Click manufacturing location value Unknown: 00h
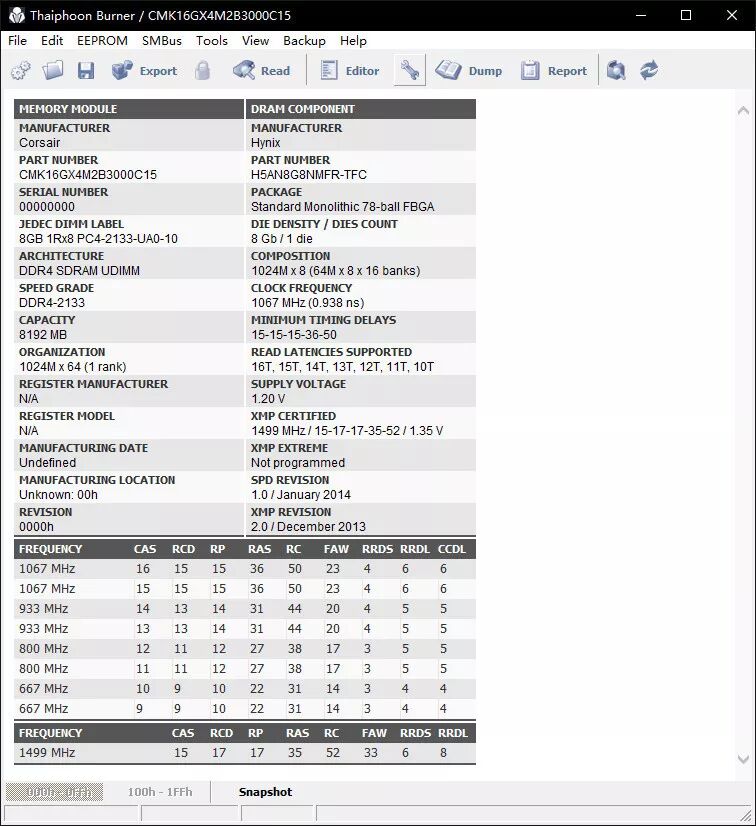The width and height of the screenshot is (756, 826). [x=58, y=495]
